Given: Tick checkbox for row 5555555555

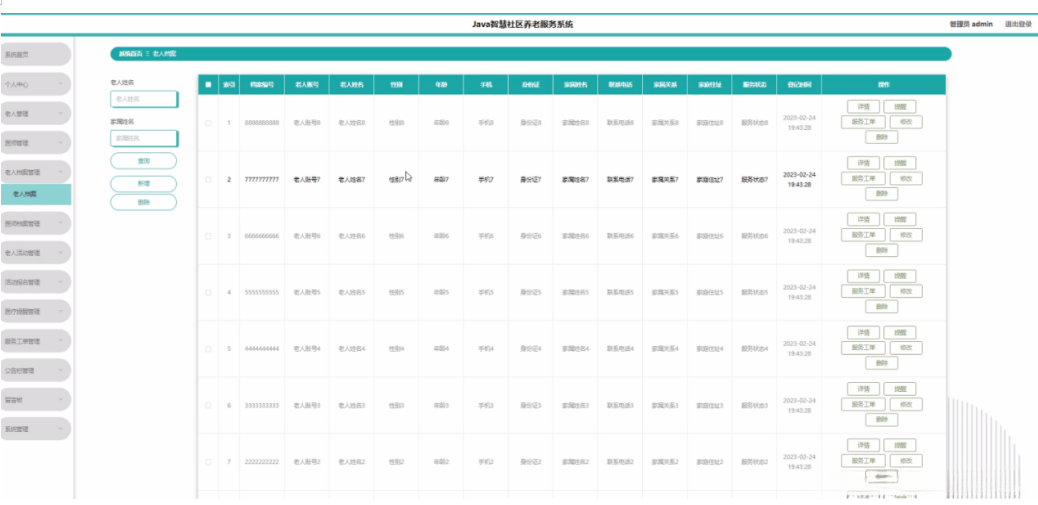Looking at the screenshot, I should 208,293.
